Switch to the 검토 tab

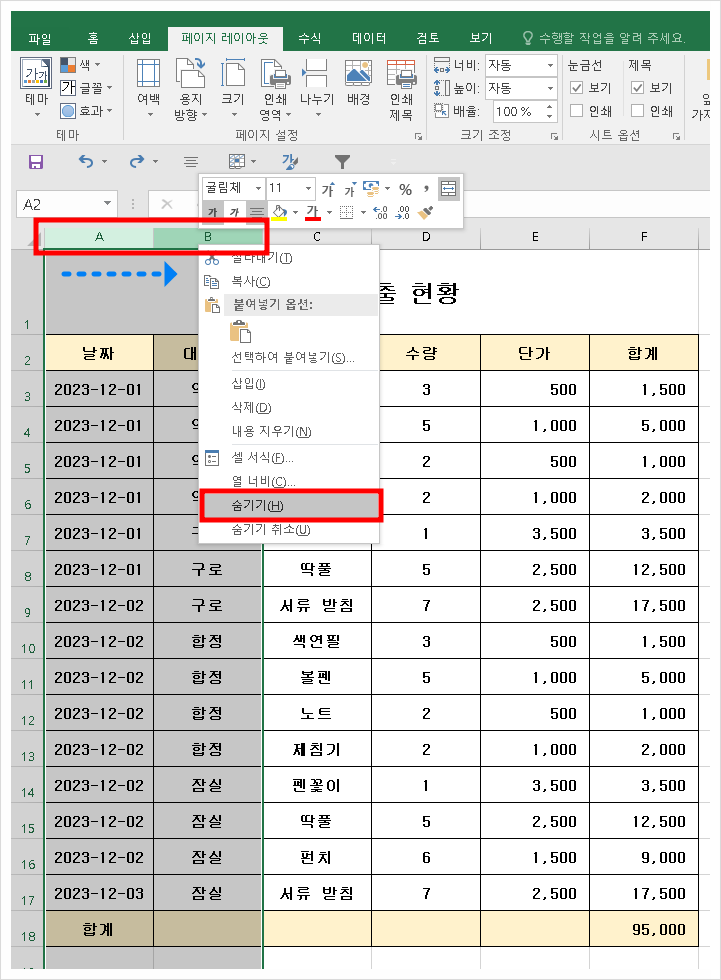pyautogui.click(x=428, y=39)
